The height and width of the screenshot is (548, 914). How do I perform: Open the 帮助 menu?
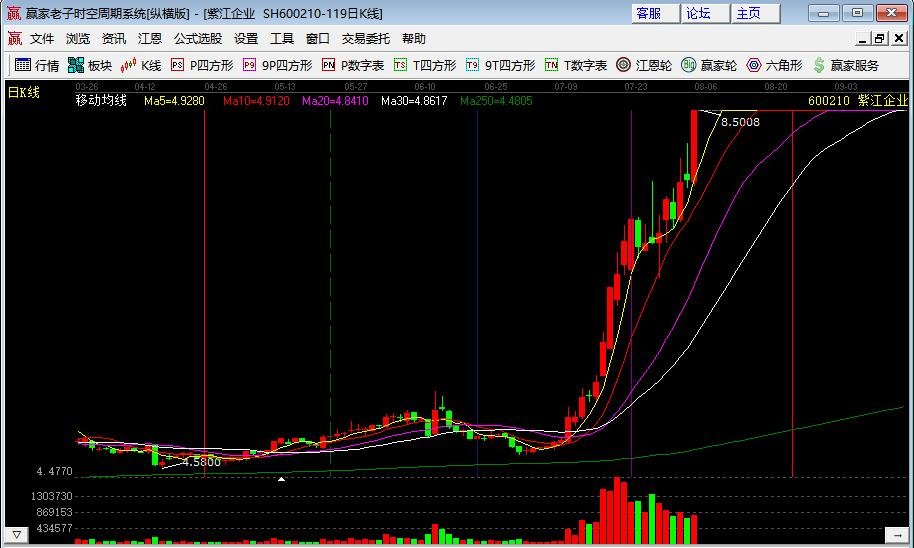click(x=414, y=38)
